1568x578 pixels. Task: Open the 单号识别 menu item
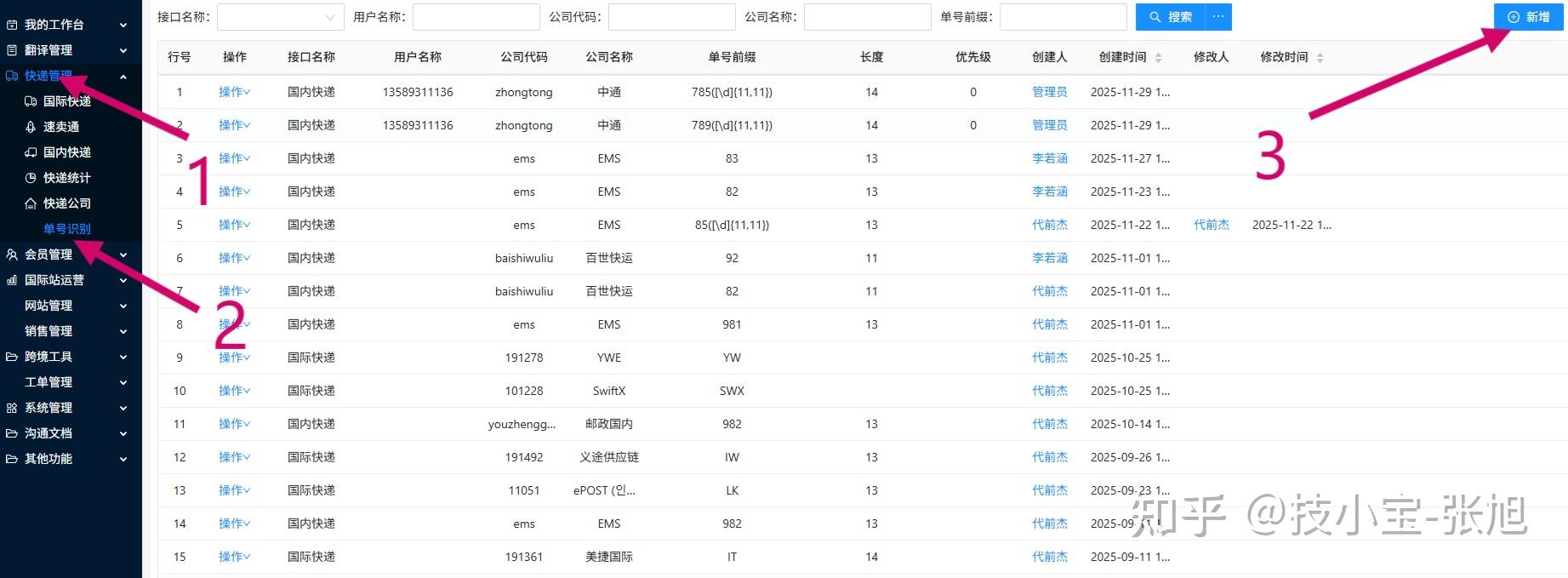pyautogui.click(x=67, y=229)
